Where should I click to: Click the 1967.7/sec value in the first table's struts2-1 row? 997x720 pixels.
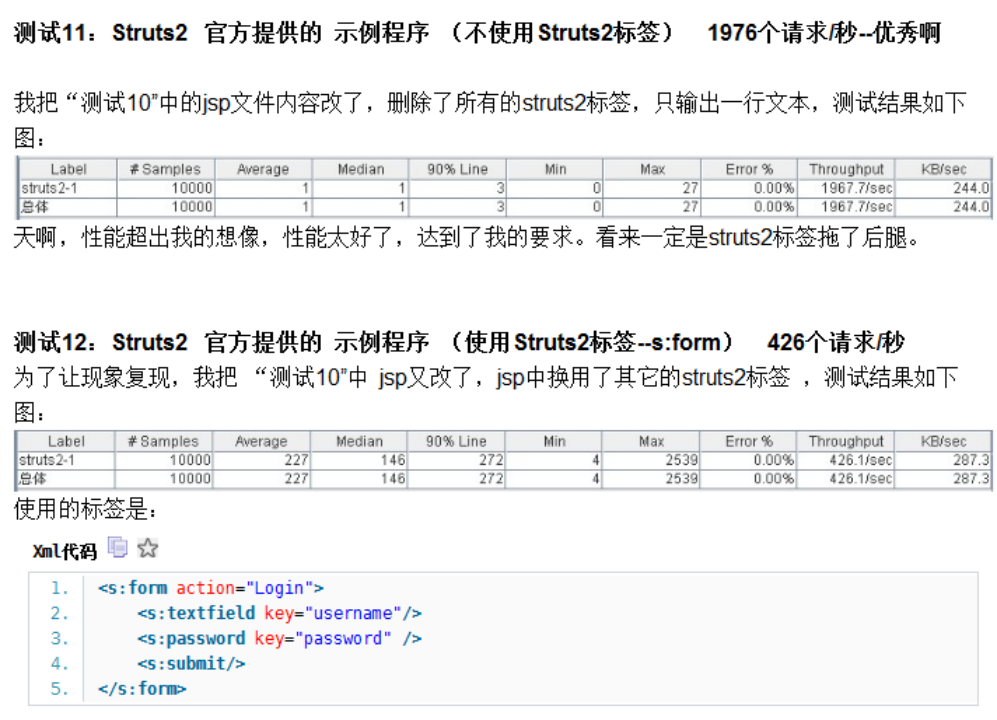tap(856, 188)
